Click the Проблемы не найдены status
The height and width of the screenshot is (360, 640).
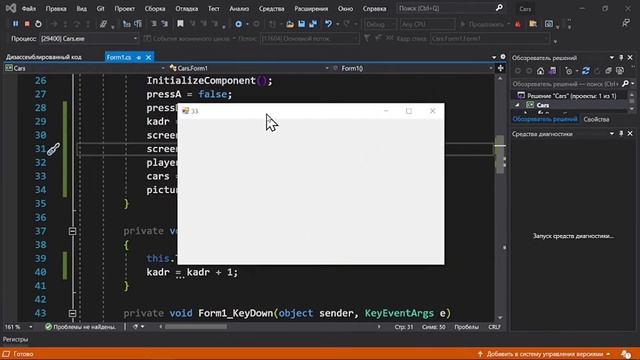[x=80, y=327]
